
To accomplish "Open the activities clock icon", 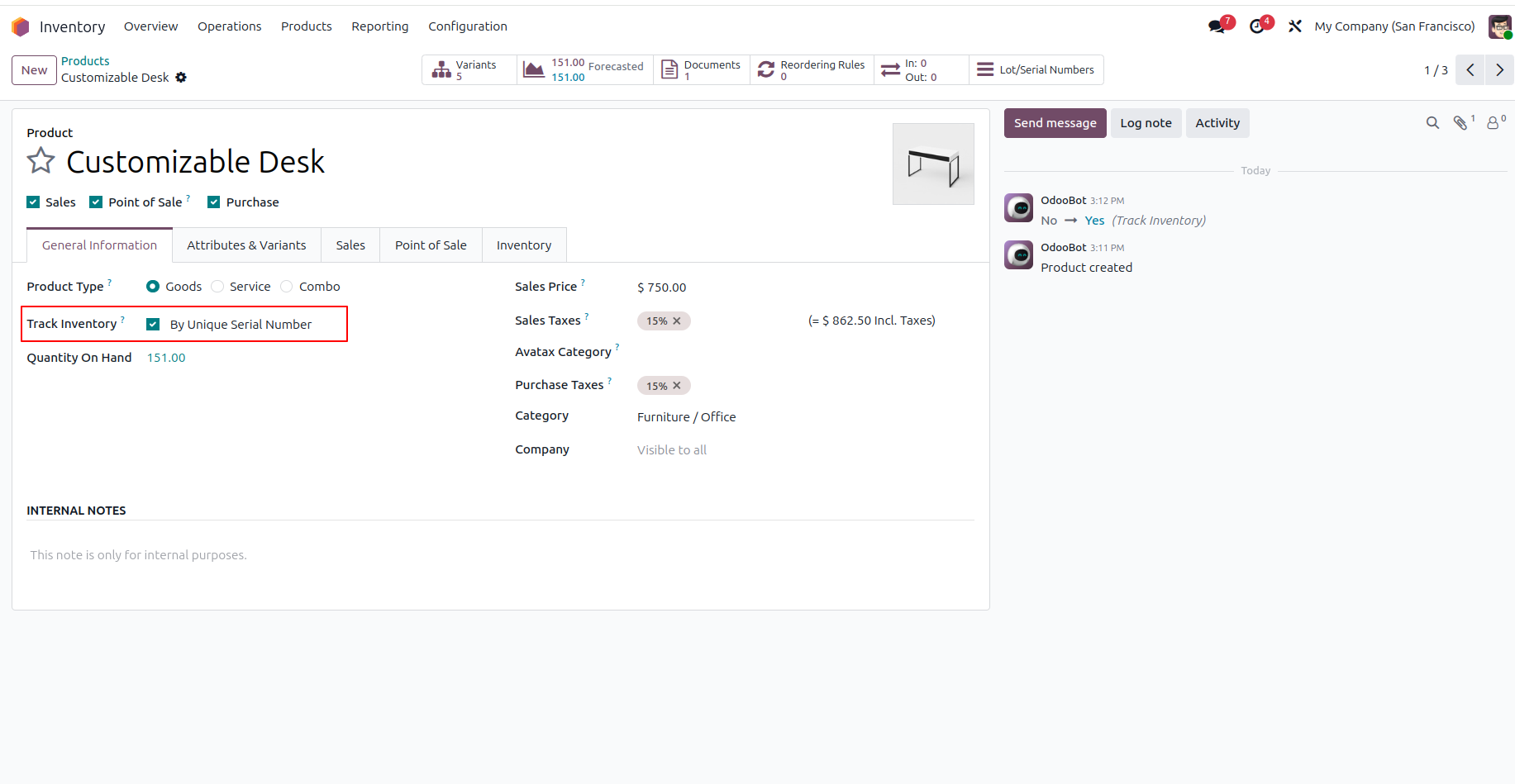I will [1257, 26].
